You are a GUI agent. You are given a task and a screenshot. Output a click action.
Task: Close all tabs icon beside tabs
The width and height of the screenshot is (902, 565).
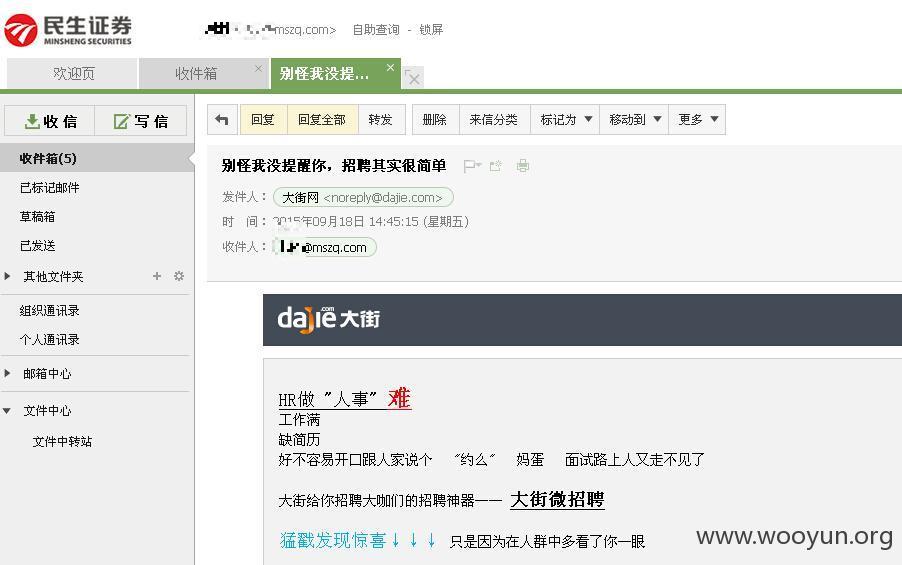413,78
